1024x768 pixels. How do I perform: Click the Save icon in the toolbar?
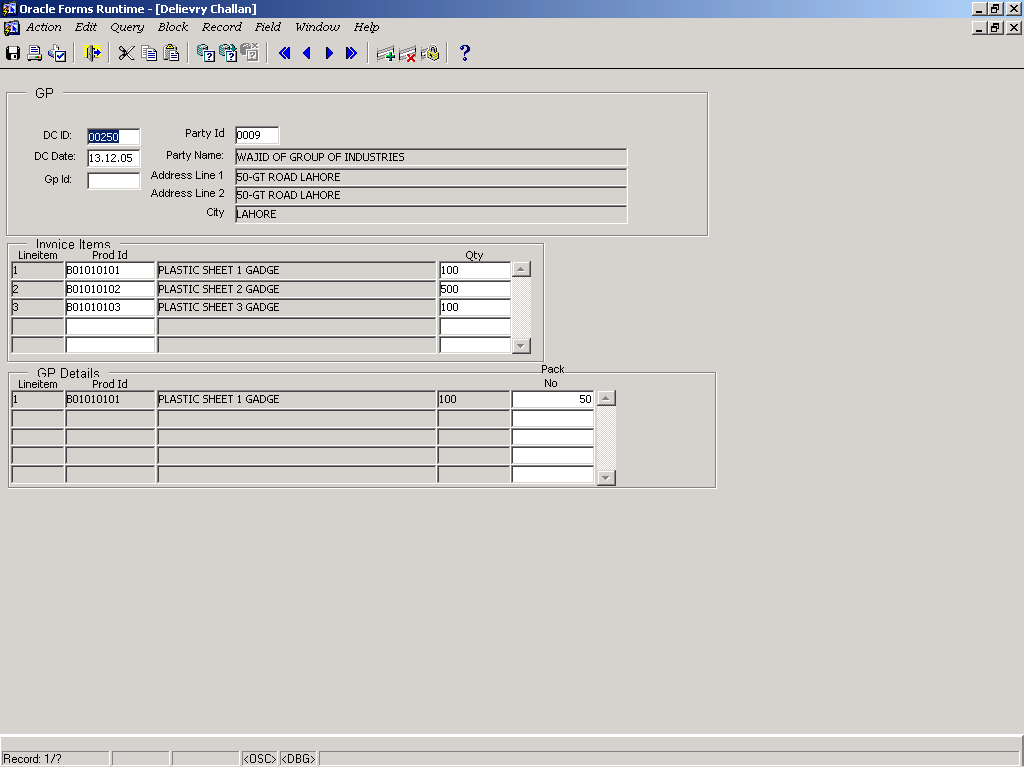[13, 53]
